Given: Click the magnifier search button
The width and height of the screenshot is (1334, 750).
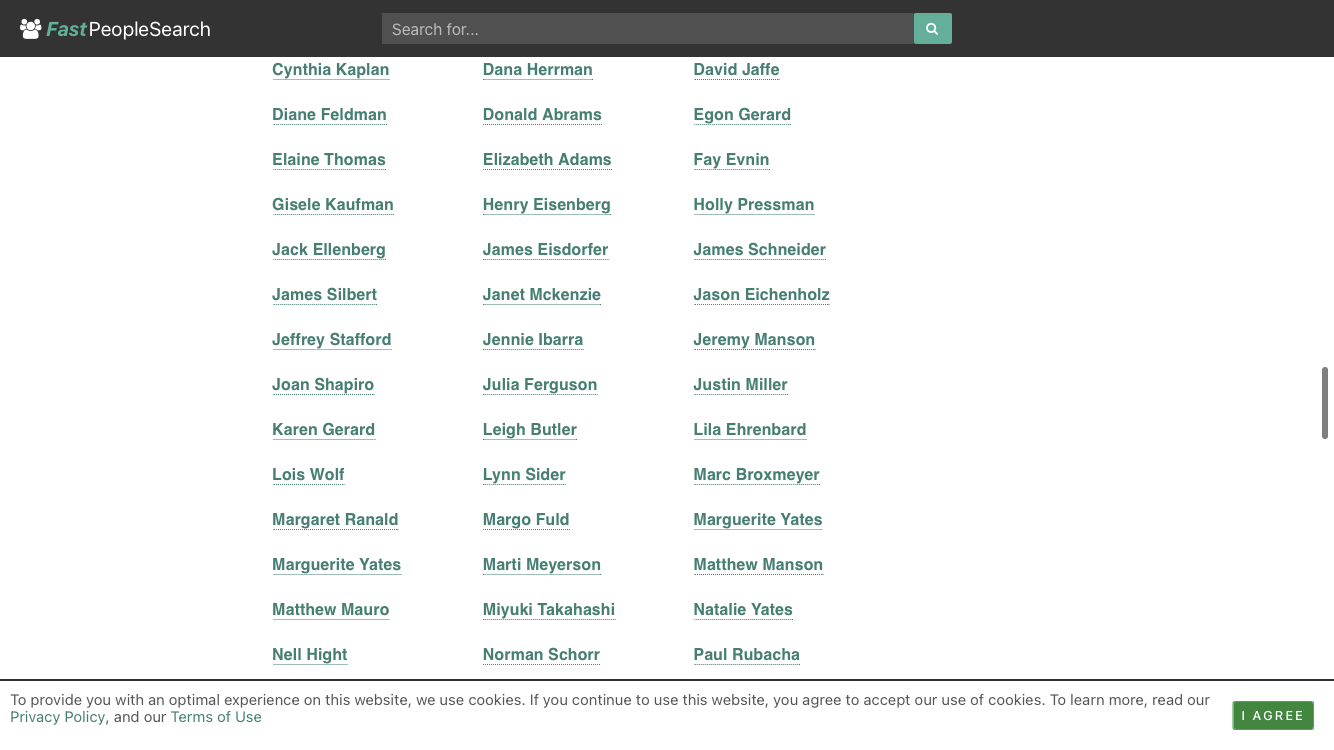Looking at the screenshot, I should tap(932, 29).
